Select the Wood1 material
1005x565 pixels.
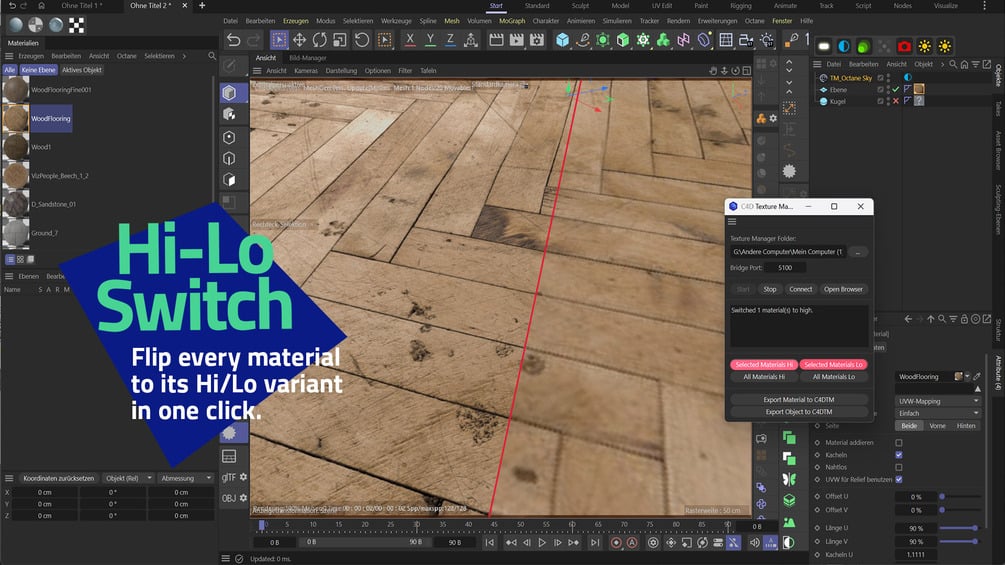pos(40,147)
